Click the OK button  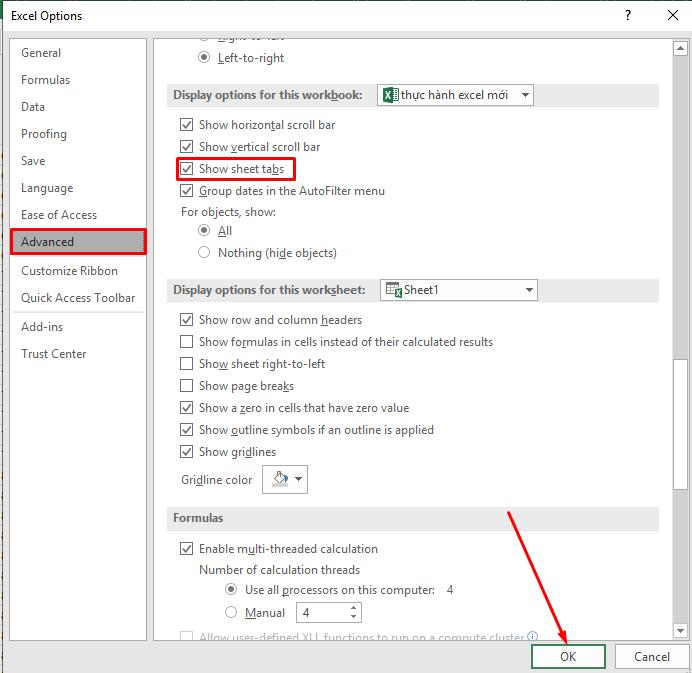point(568,657)
